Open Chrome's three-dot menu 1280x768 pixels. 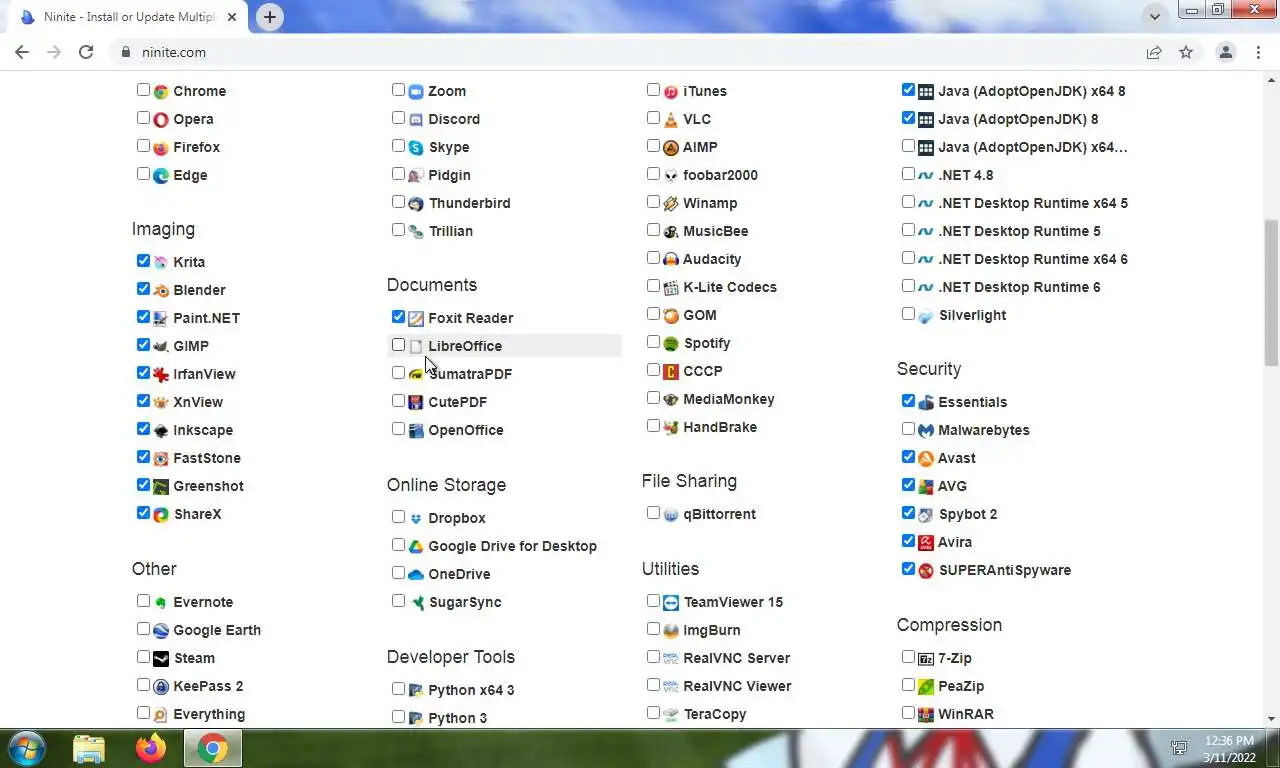click(x=1258, y=52)
